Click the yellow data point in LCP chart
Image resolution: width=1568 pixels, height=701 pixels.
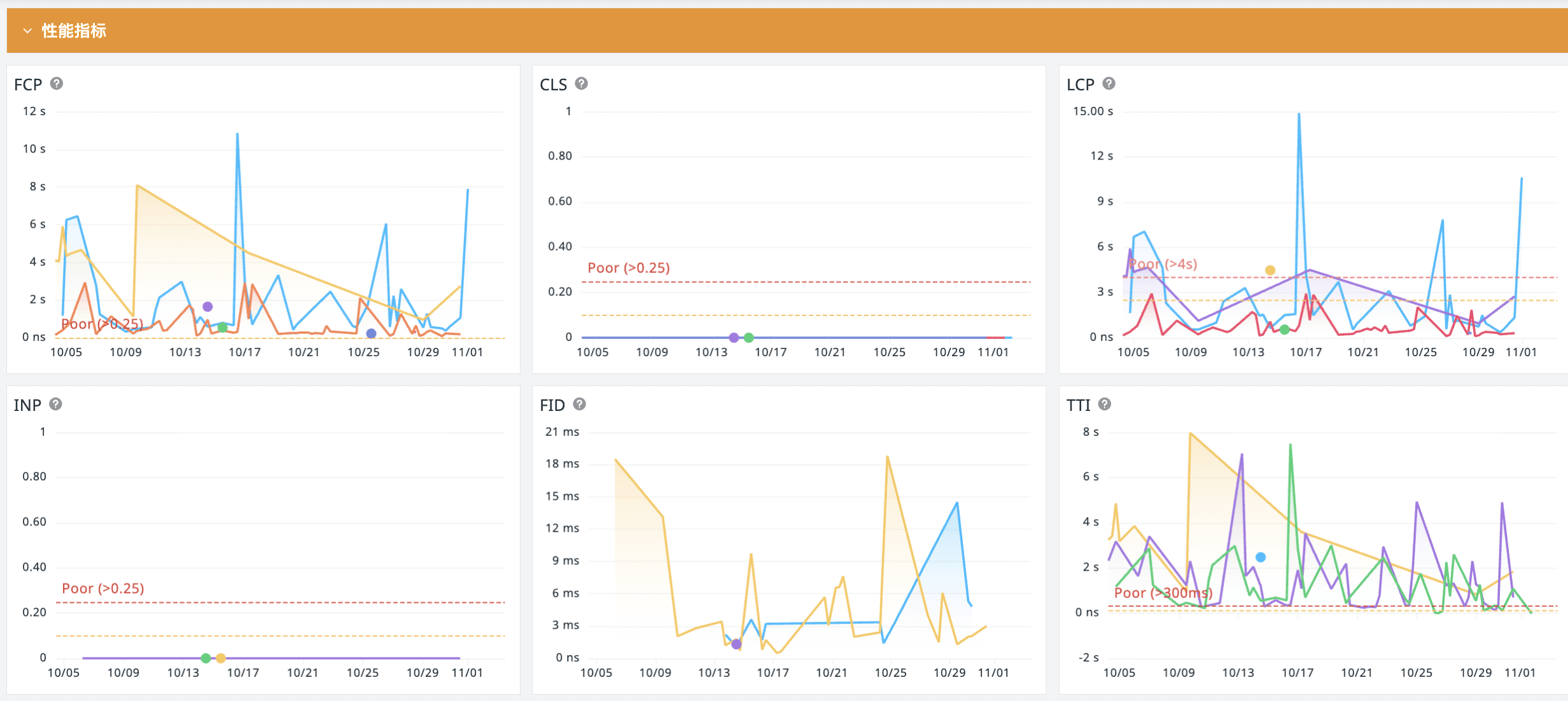[x=1270, y=270]
